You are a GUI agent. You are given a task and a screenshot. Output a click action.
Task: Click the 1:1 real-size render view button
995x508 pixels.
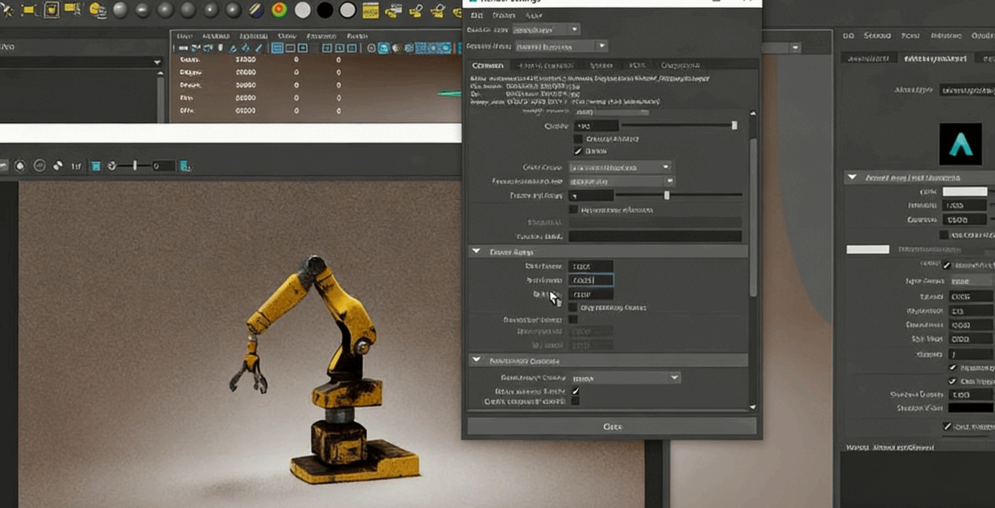point(76,166)
